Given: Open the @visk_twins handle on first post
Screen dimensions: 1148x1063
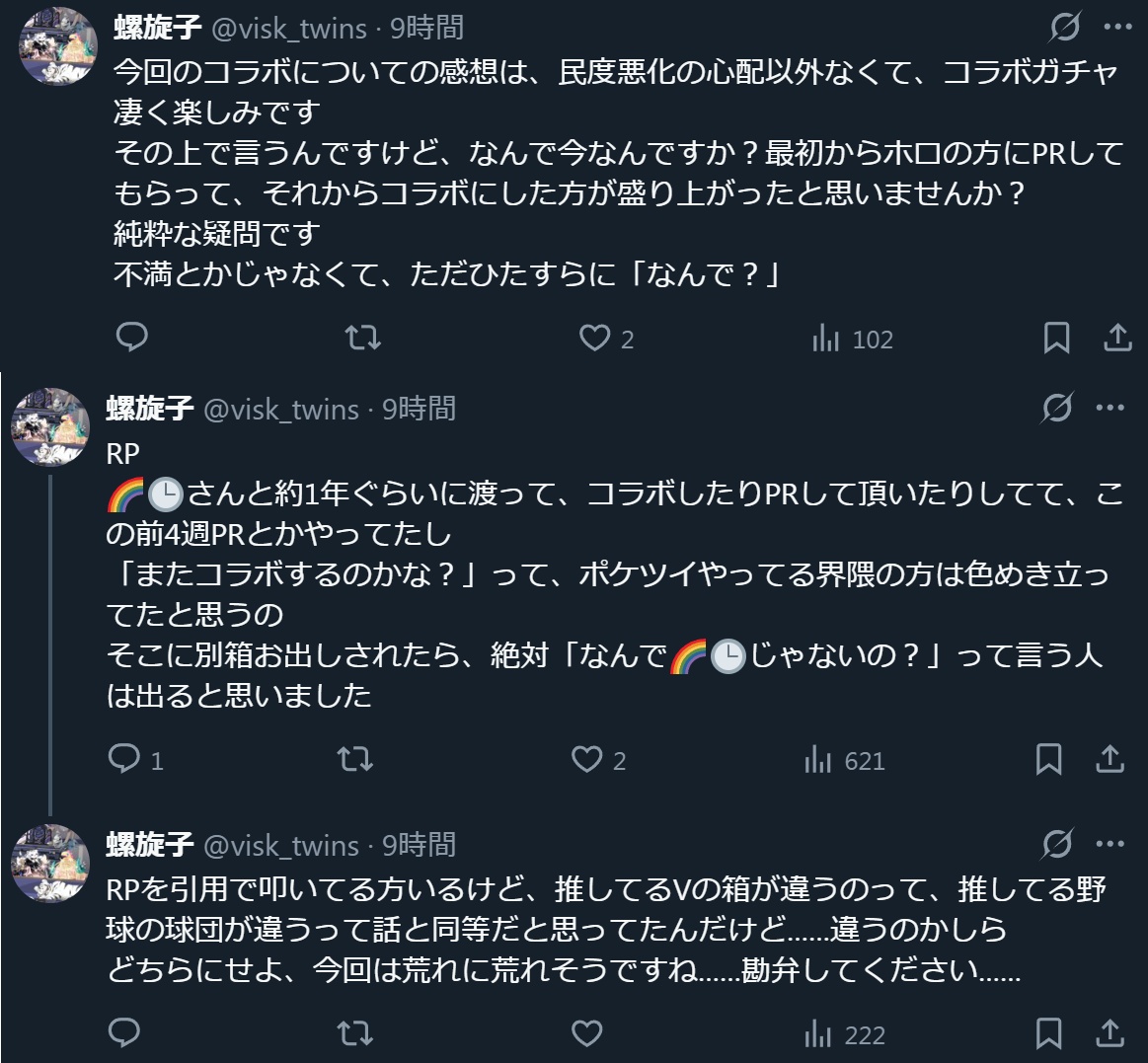Looking at the screenshot, I should [x=289, y=28].
